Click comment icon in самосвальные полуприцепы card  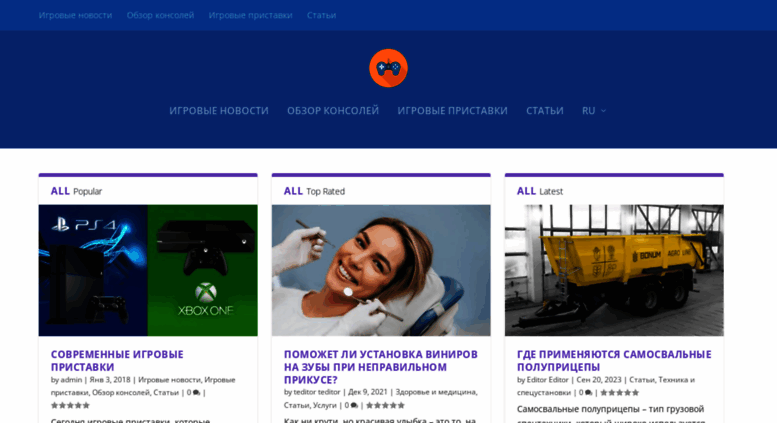588,393
